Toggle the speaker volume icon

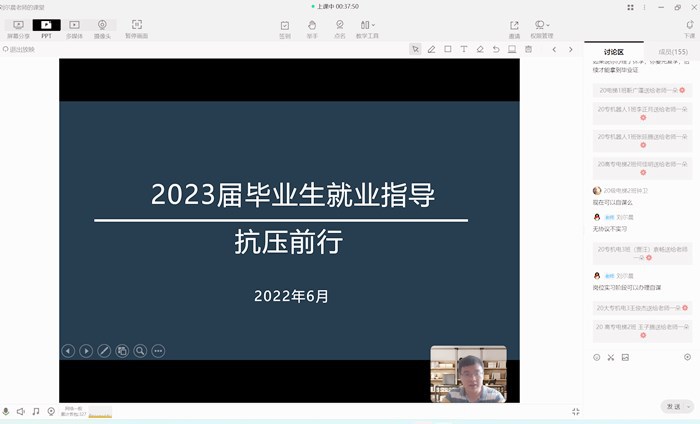[x=21, y=411]
